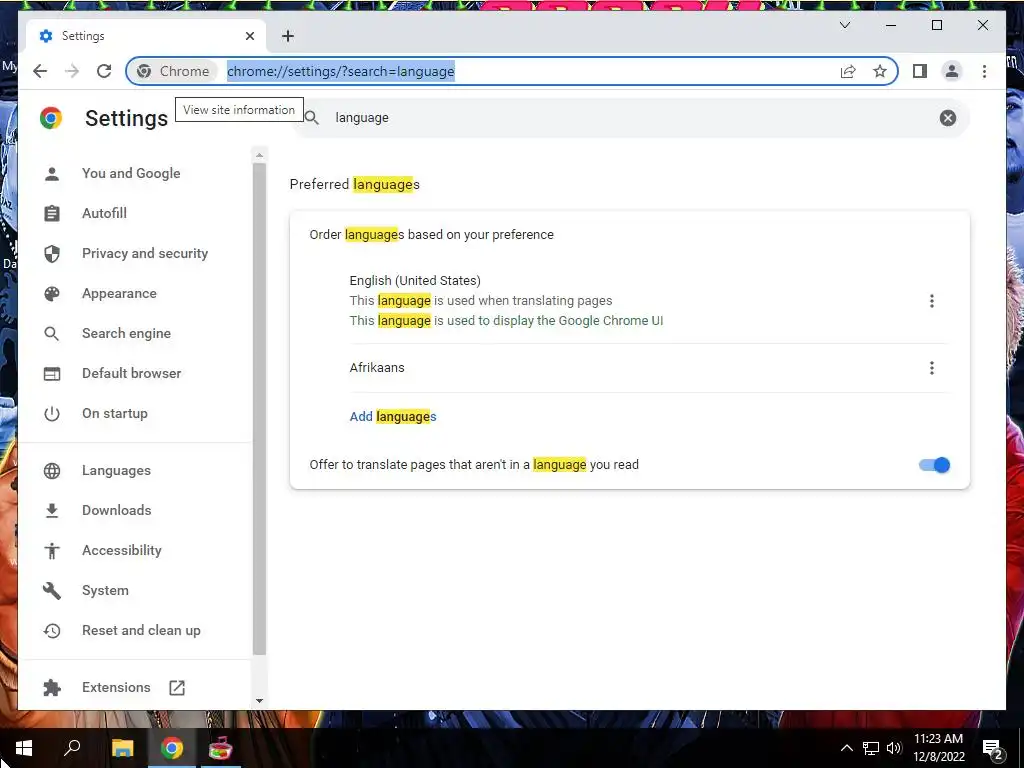Open You and Google section
The height and width of the screenshot is (768, 1024).
pos(131,173)
